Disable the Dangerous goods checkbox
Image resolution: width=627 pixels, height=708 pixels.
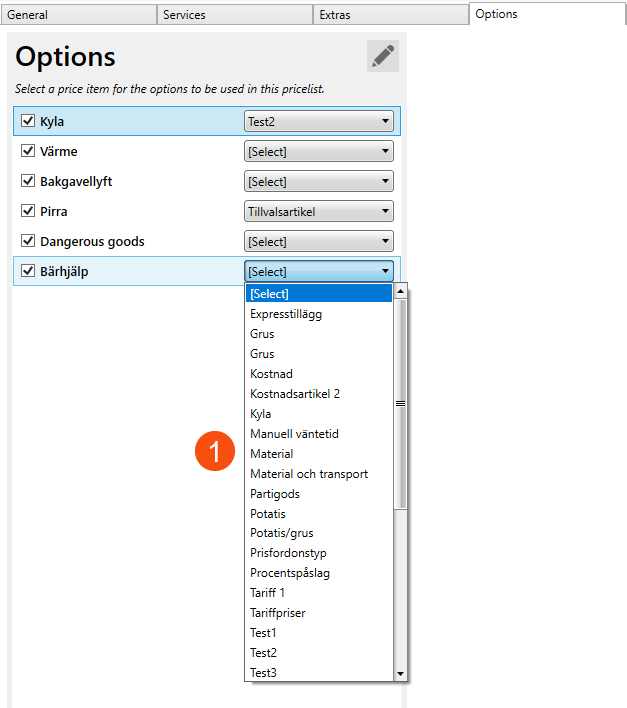tap(28, 242)
